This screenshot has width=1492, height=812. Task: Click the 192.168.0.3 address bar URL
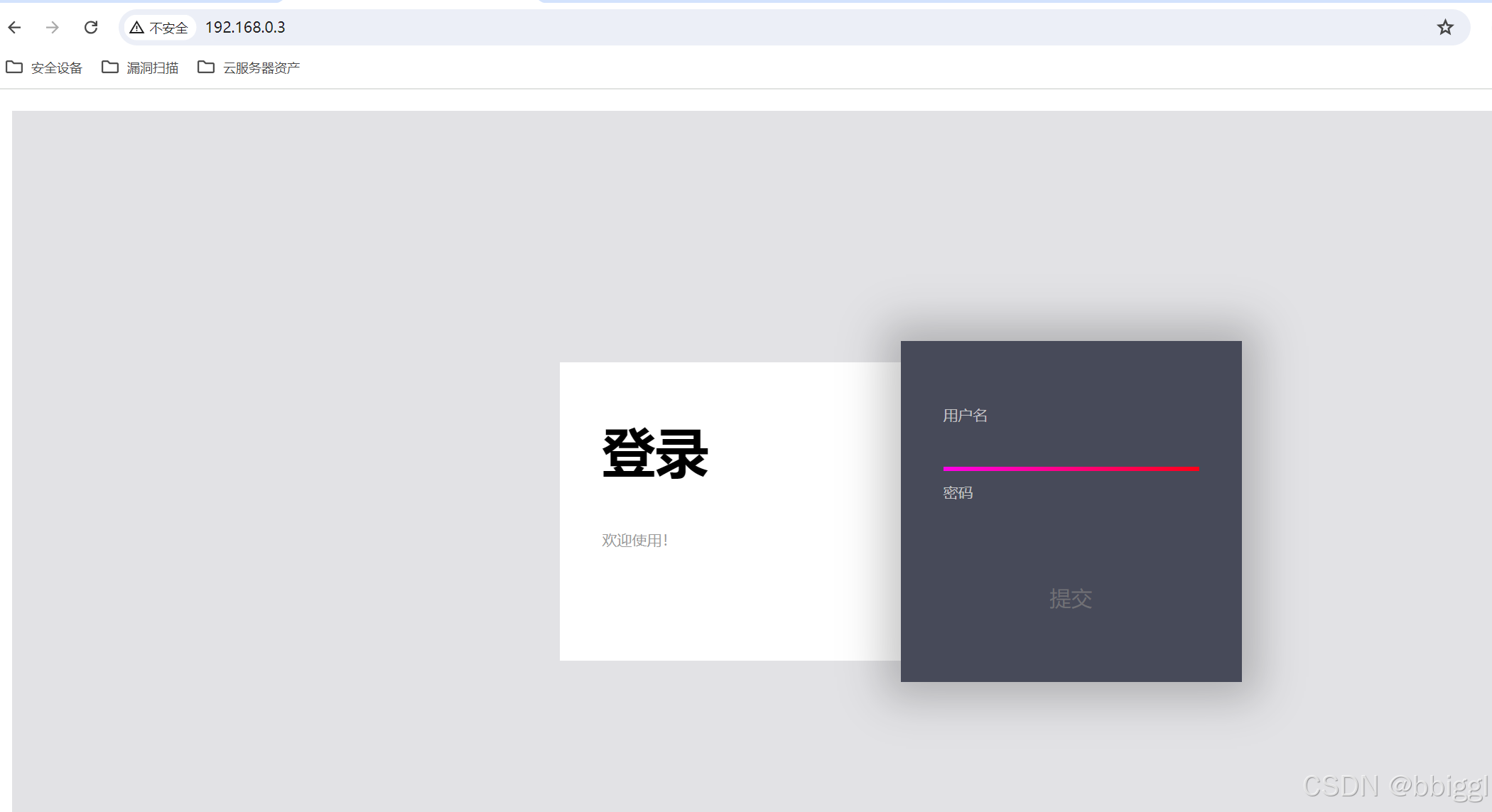[245, 28]
